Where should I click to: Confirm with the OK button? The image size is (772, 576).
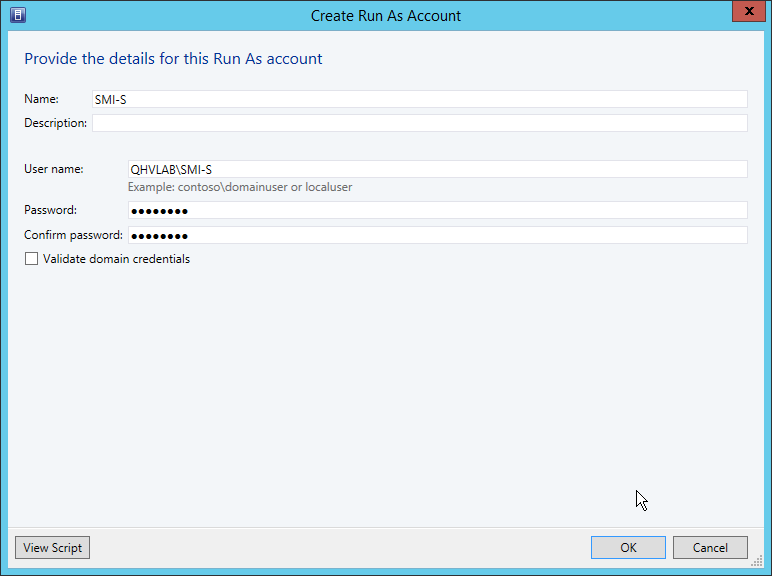click(x=628, y=547)
